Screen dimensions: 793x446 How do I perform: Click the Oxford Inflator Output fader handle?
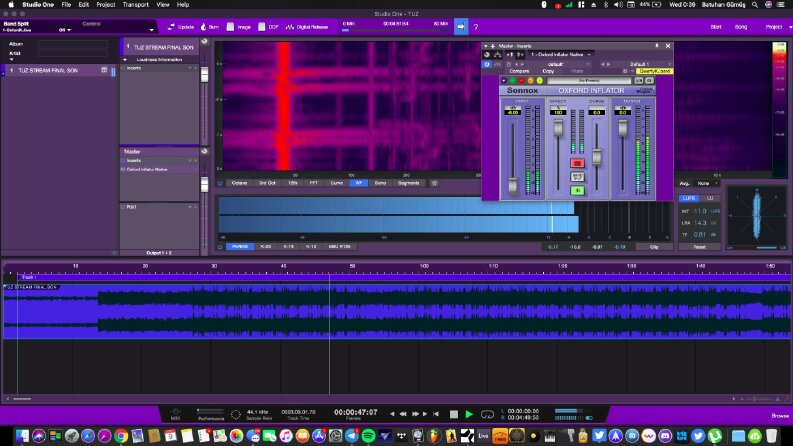[623, 128]
